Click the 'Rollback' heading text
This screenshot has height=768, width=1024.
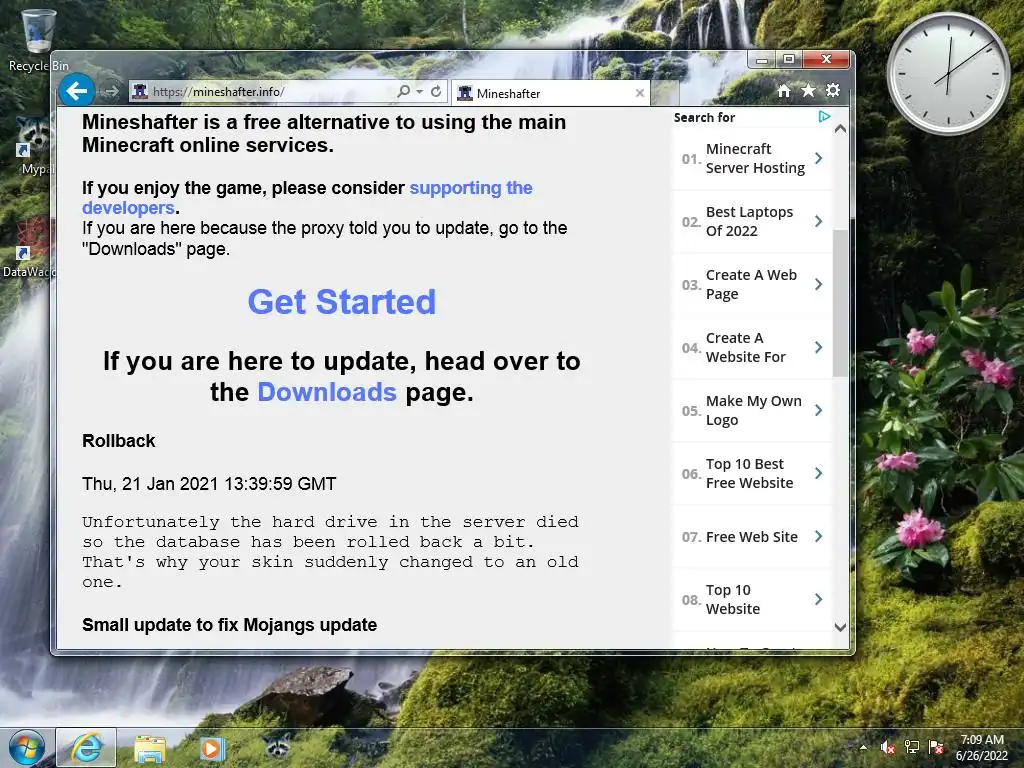pos(119,441)
